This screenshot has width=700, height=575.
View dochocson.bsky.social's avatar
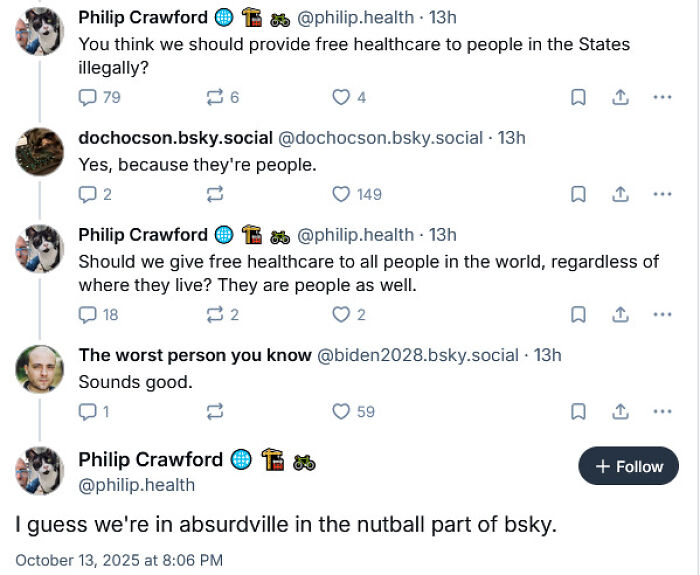coord(40,152)
